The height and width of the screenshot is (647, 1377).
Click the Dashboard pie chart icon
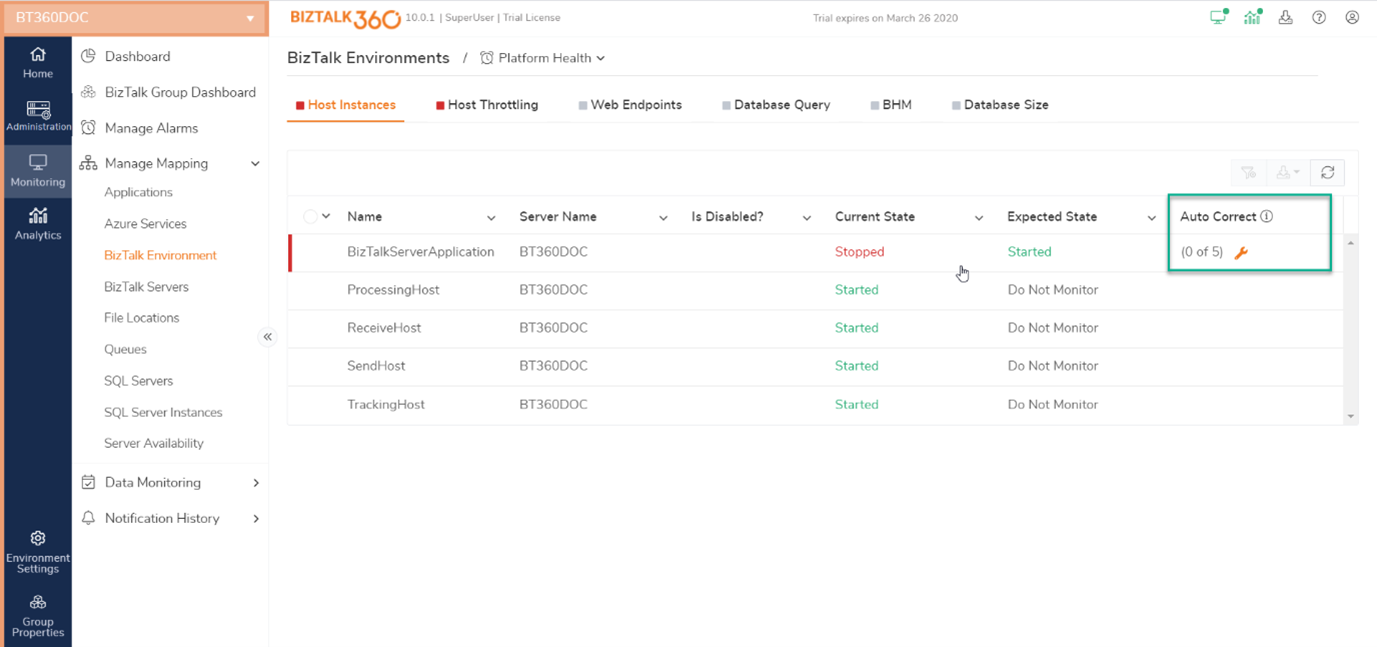pos(88,56)
